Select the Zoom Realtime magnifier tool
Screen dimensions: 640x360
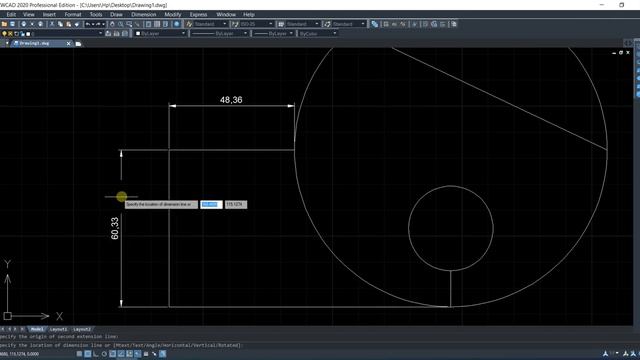click(x=120, y=24)
